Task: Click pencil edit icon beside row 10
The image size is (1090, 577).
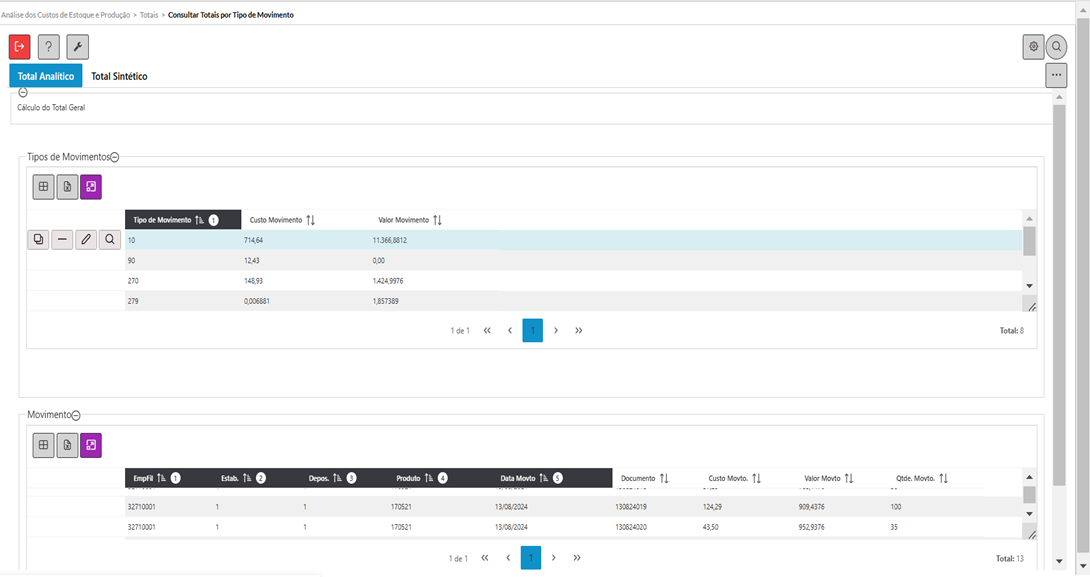Action: [86, 240]
